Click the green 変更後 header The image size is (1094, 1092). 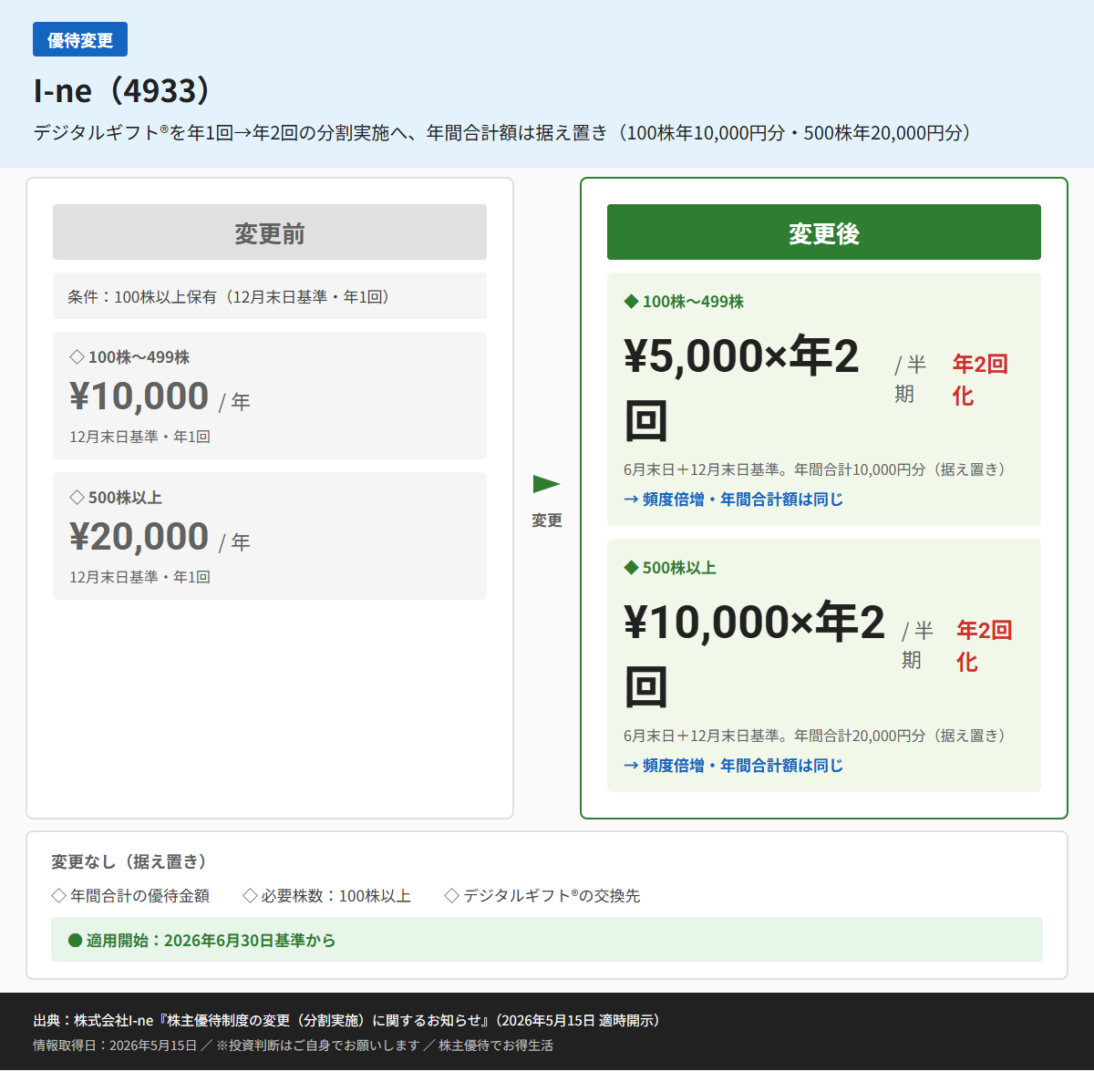pyautogui.click(x=824, y=232)
